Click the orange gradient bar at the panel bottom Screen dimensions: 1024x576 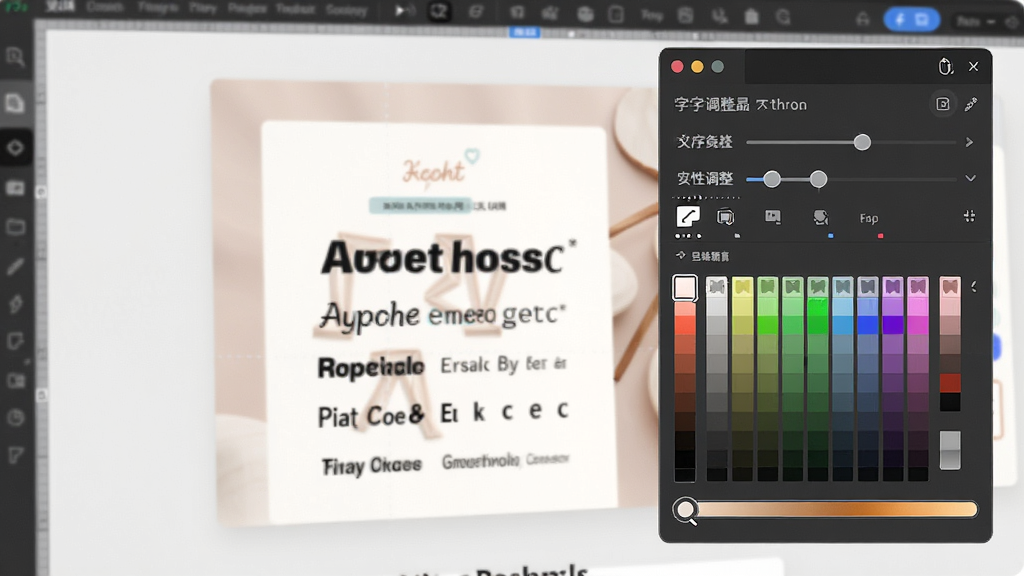click(x=837, y=509)
